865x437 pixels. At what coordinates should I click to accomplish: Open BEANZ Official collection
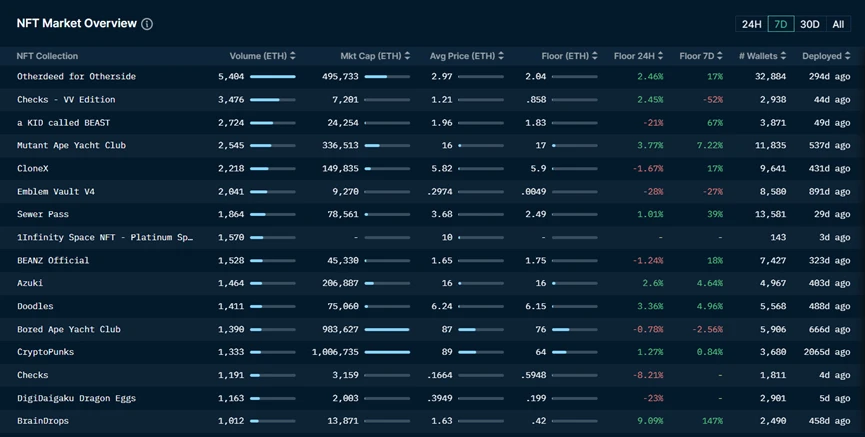[x=53, y=260]
